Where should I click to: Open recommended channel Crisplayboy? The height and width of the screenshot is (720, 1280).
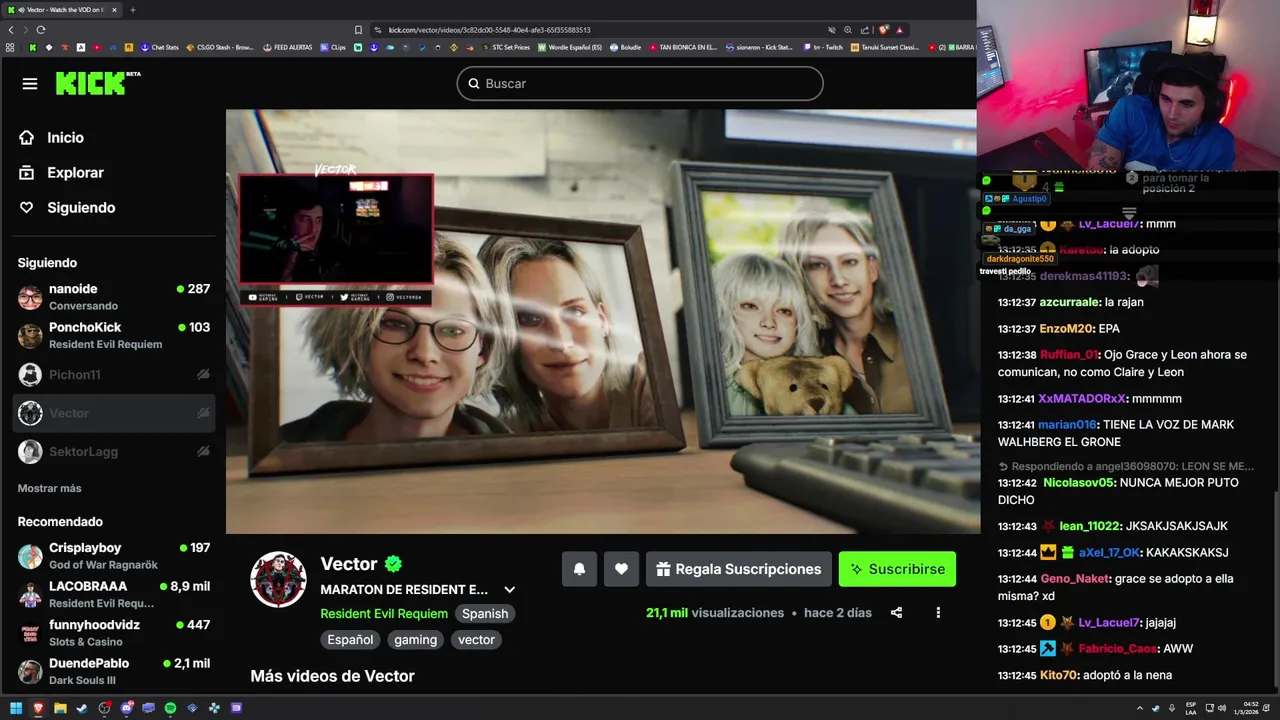pyautogui.click(x=114, y=556)
